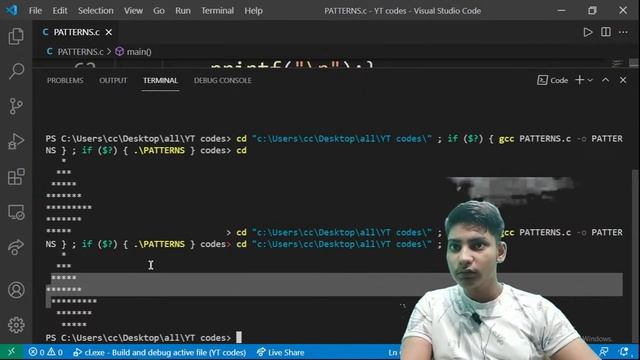Open notifications bell in the status bar

pyautogui.click(x=623, y=352)
